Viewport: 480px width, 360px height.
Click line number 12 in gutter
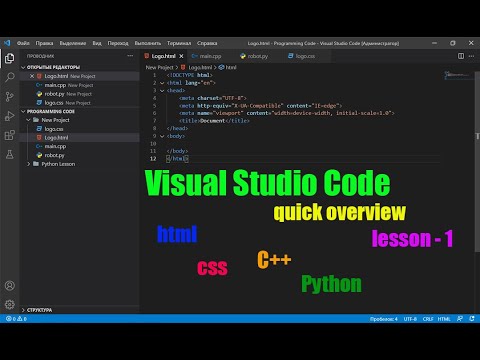(153, 159)
